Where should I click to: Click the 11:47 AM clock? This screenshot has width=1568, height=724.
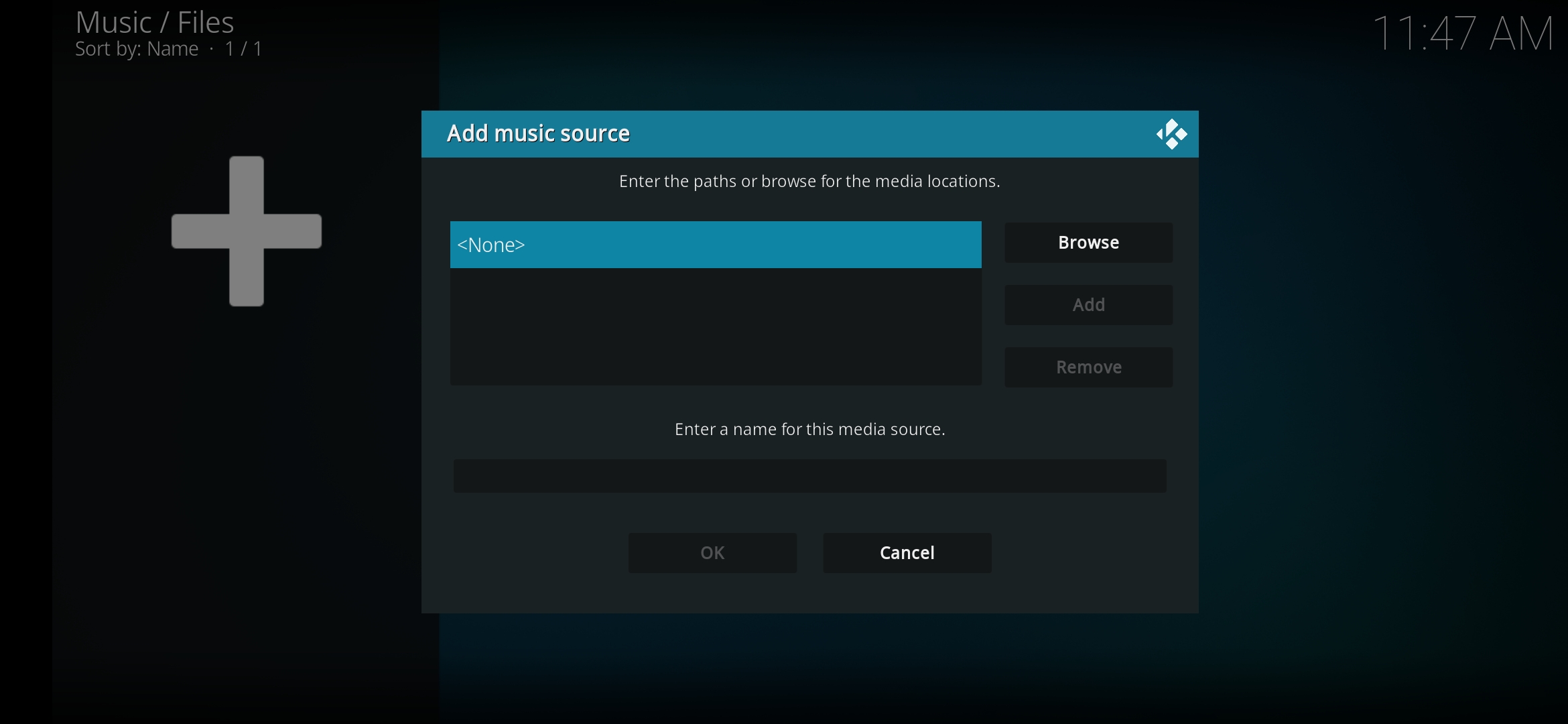(1462, 34)
